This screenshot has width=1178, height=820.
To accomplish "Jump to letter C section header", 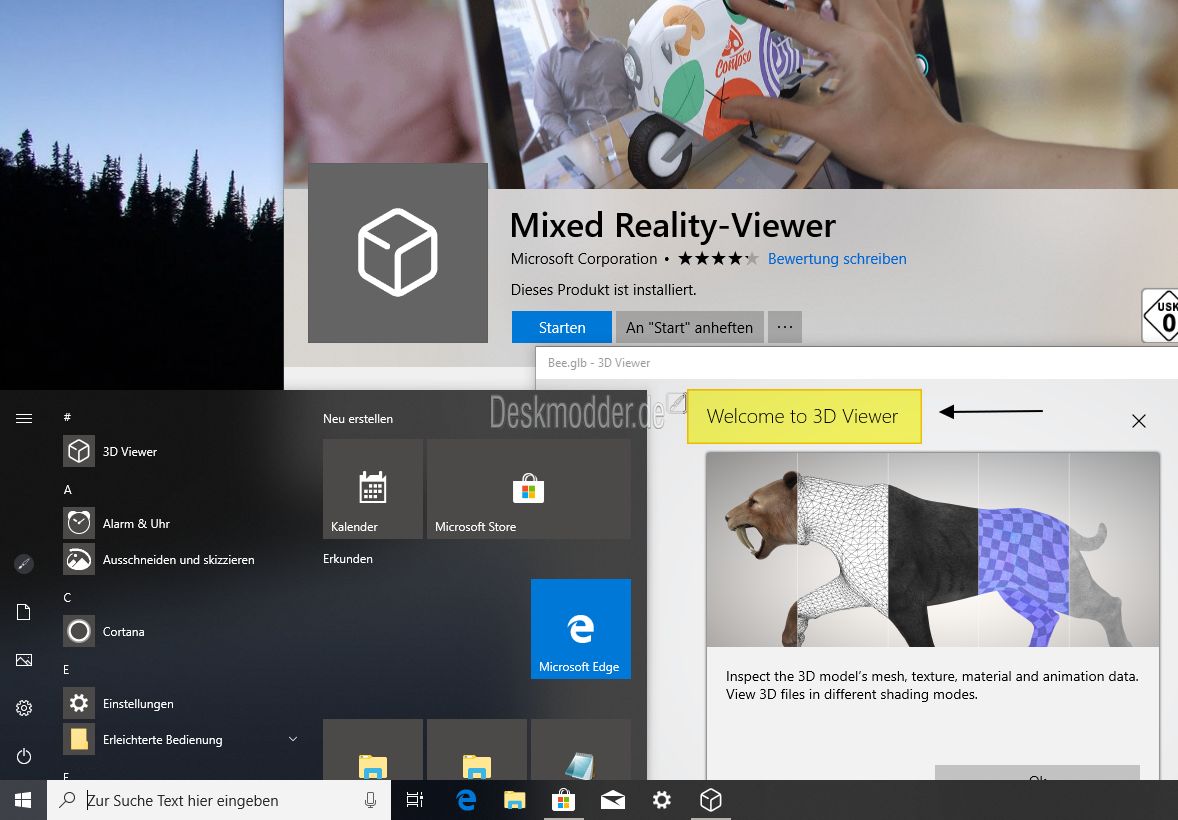I will (x=68, y=598).
